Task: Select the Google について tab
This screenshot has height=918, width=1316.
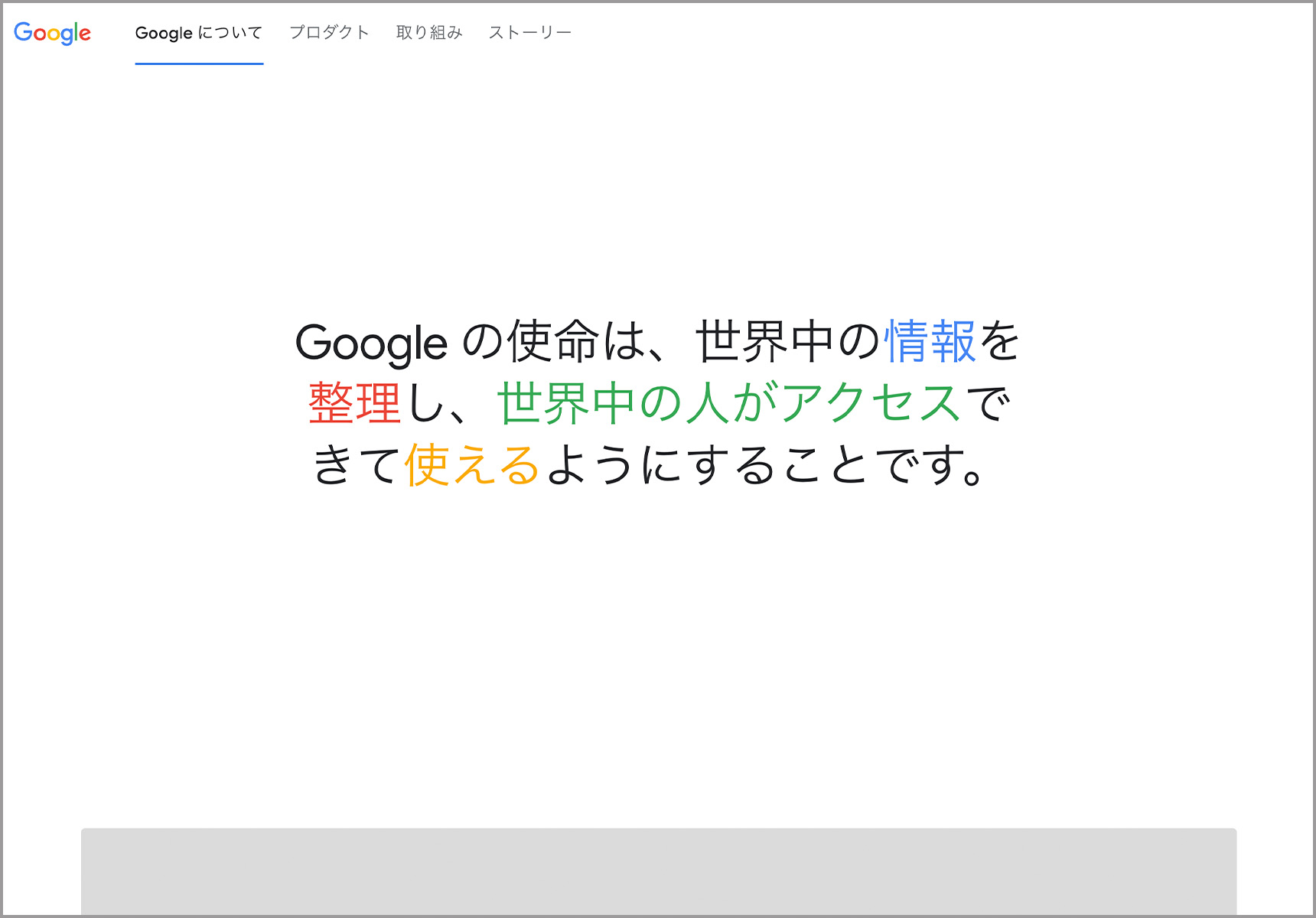Action: (x=199, y=33)
